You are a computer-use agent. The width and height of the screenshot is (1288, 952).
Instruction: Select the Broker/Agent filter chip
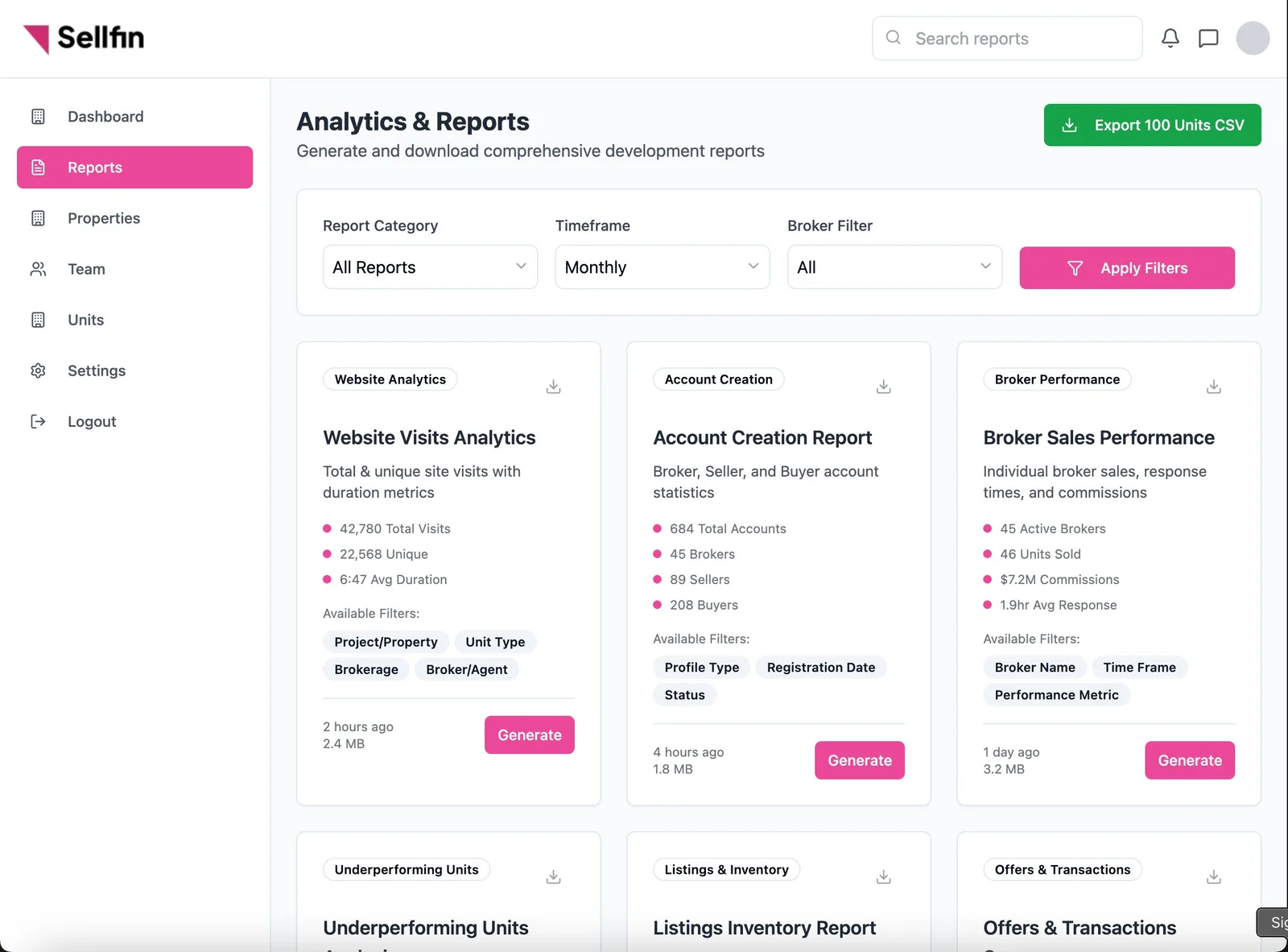click(467, 669)
